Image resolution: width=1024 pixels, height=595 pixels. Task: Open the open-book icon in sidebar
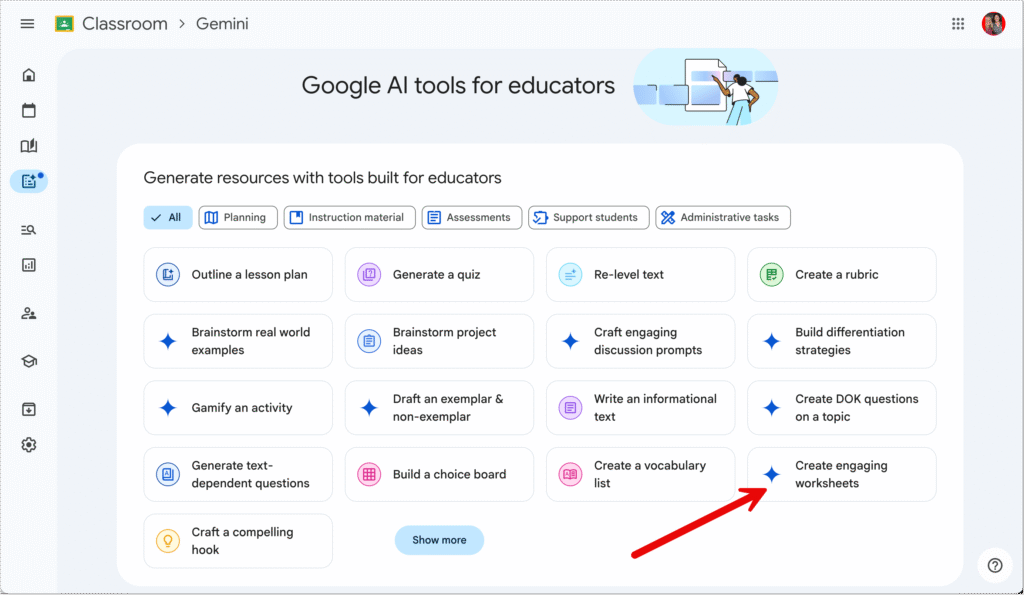point(29,146)
